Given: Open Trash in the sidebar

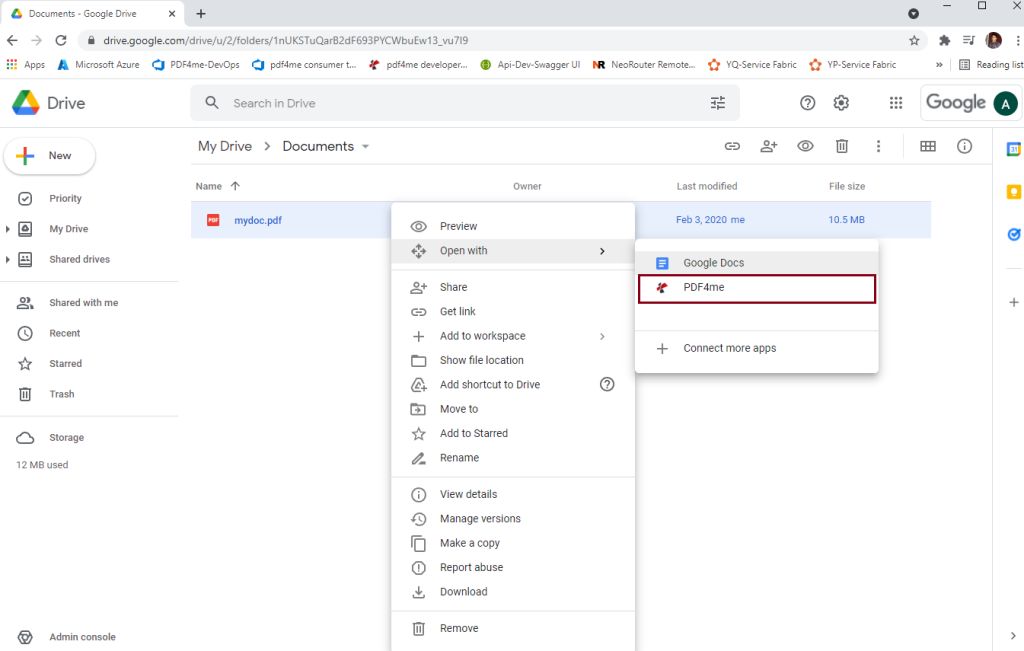Looking at the screenshot, I should (x=61, y=394).
